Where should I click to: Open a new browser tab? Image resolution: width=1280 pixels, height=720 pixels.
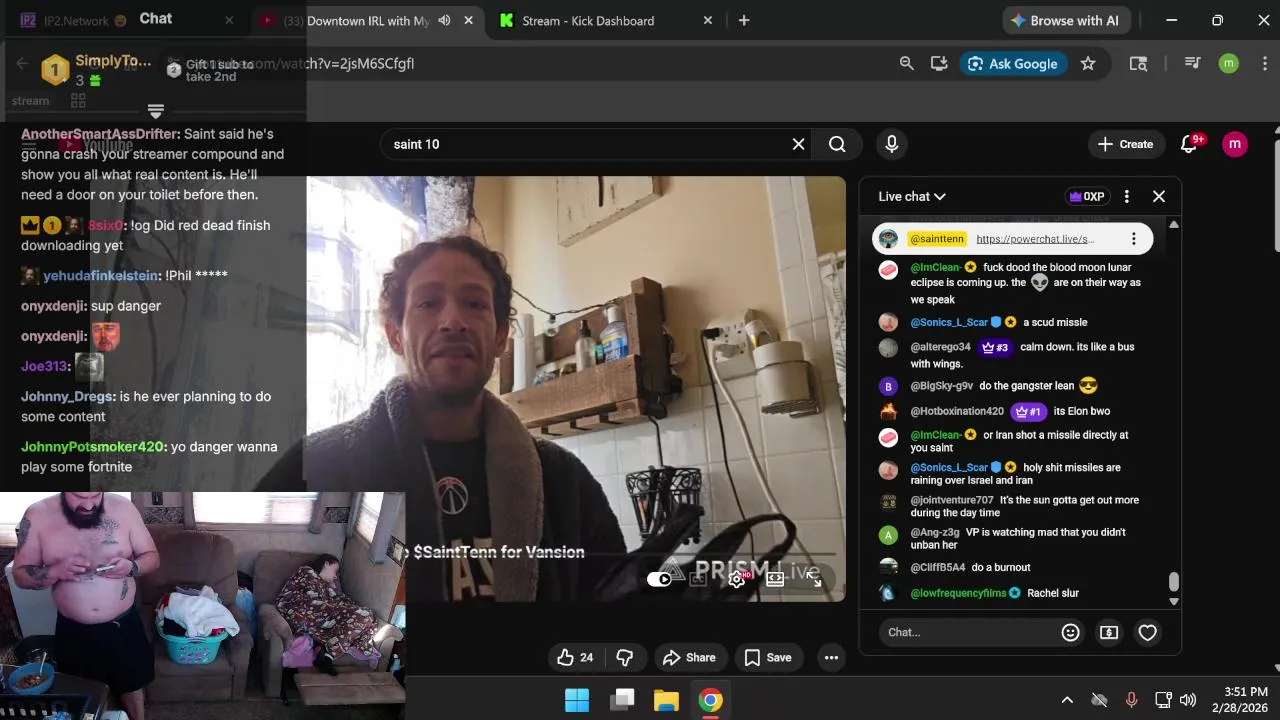pyautogui.click(x=743, y=20)
